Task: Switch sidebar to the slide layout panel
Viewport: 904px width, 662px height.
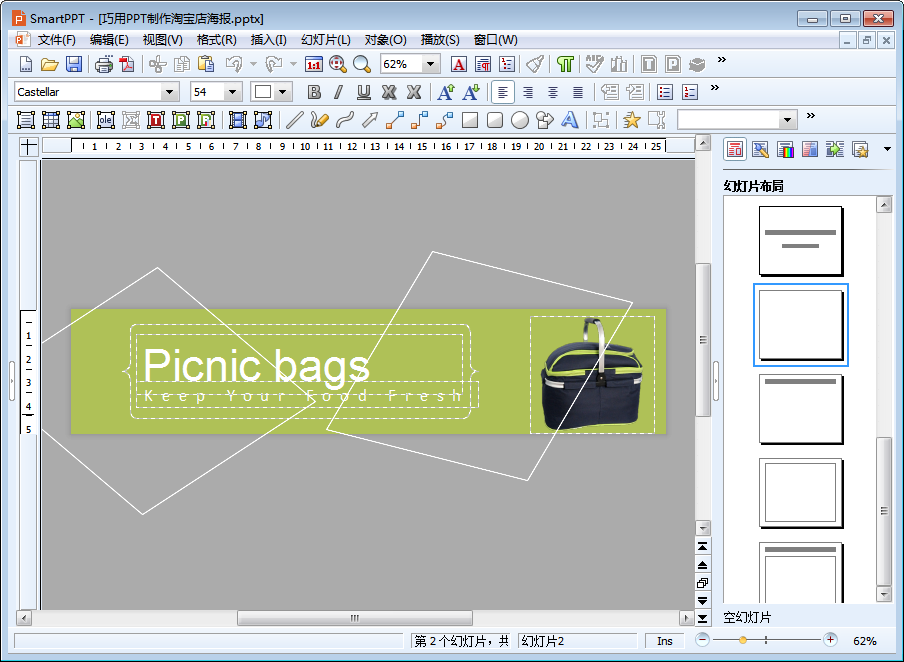Action: pos(735,150)
